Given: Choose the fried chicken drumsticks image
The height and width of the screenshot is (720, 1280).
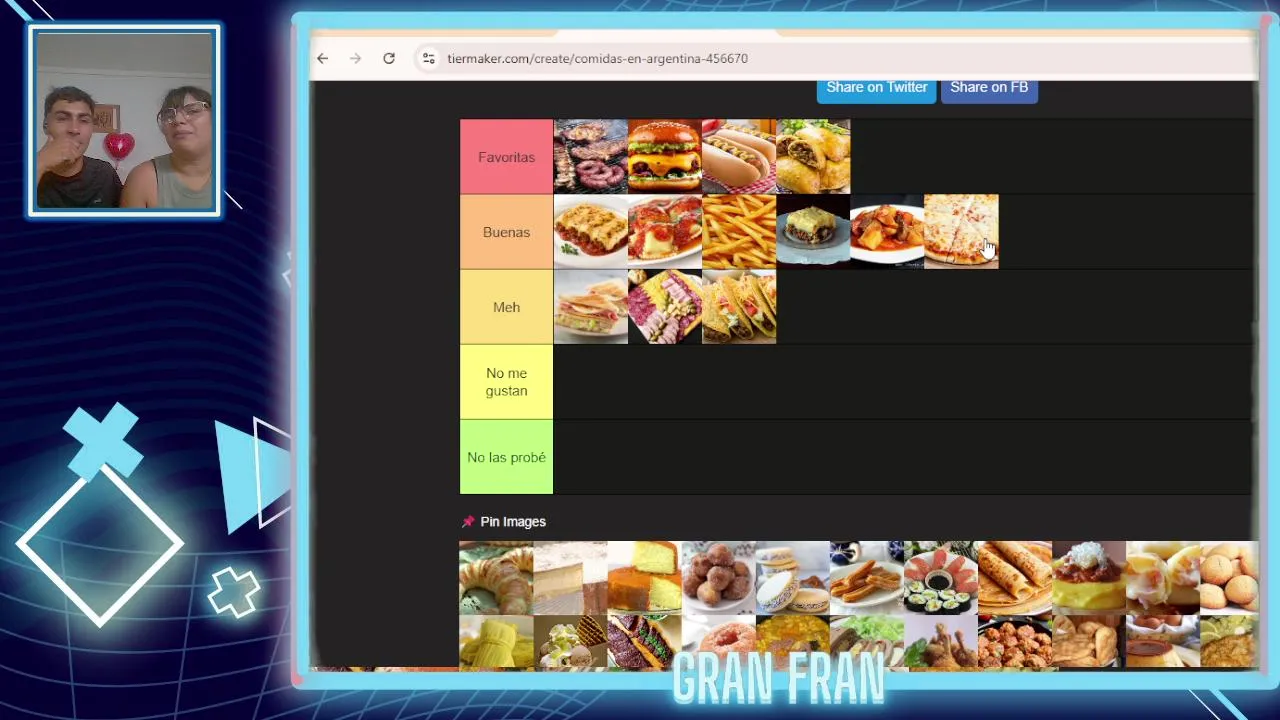Looking at the screenshot, I should click(940, 642).
